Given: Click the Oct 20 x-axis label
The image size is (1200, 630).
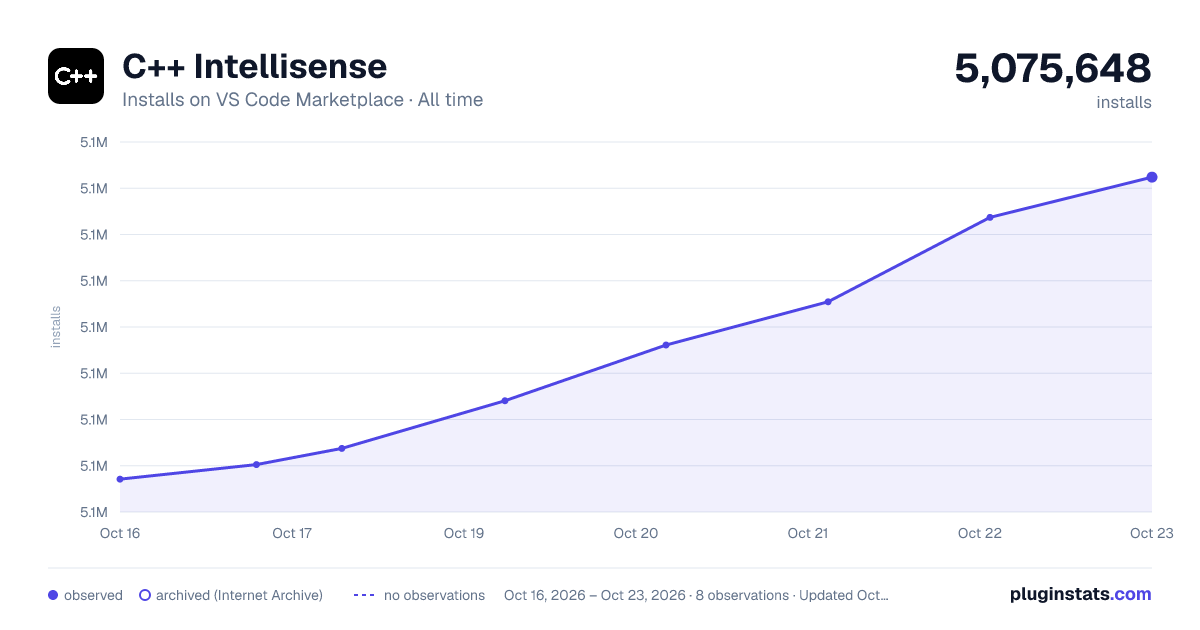Looking at the screenshot, I should (636, 533).
